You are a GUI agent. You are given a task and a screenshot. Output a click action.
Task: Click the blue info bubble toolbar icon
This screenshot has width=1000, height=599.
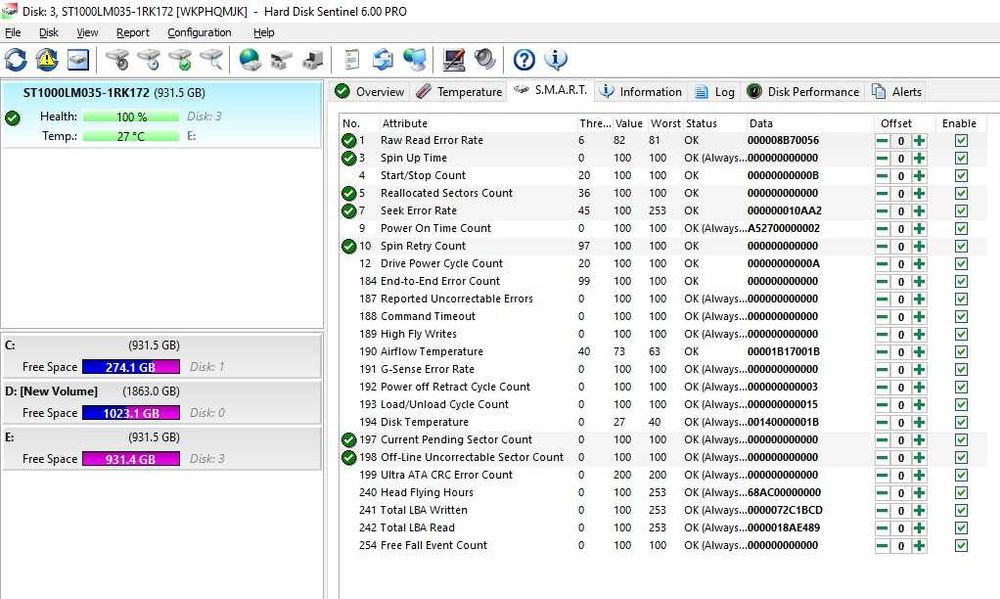(555, 60)
